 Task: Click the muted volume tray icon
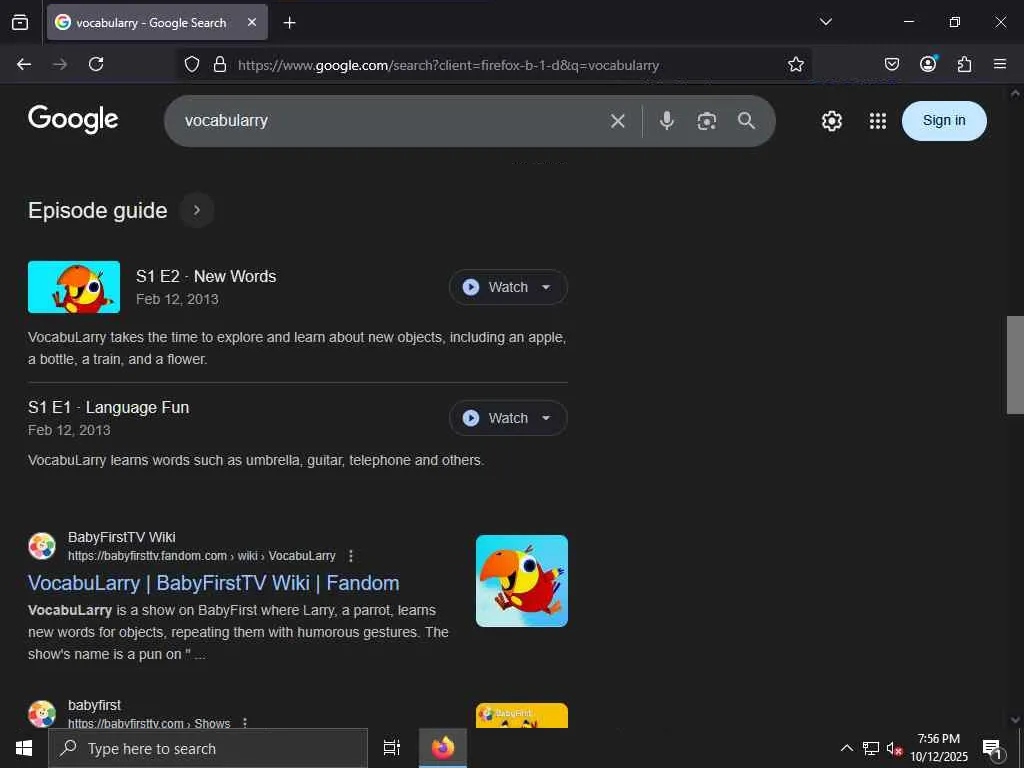894,748
